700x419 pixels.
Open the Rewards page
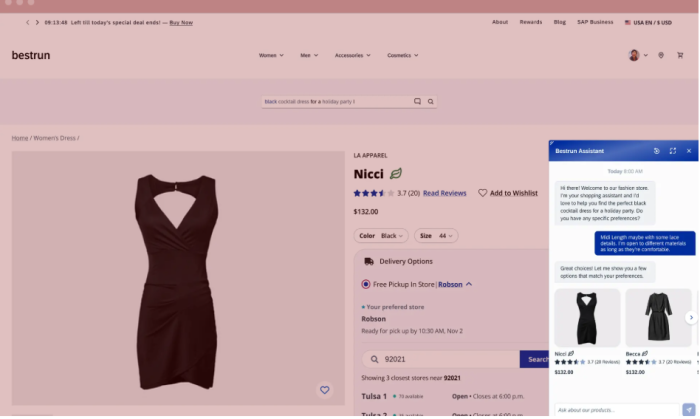[x=530, y=22]
